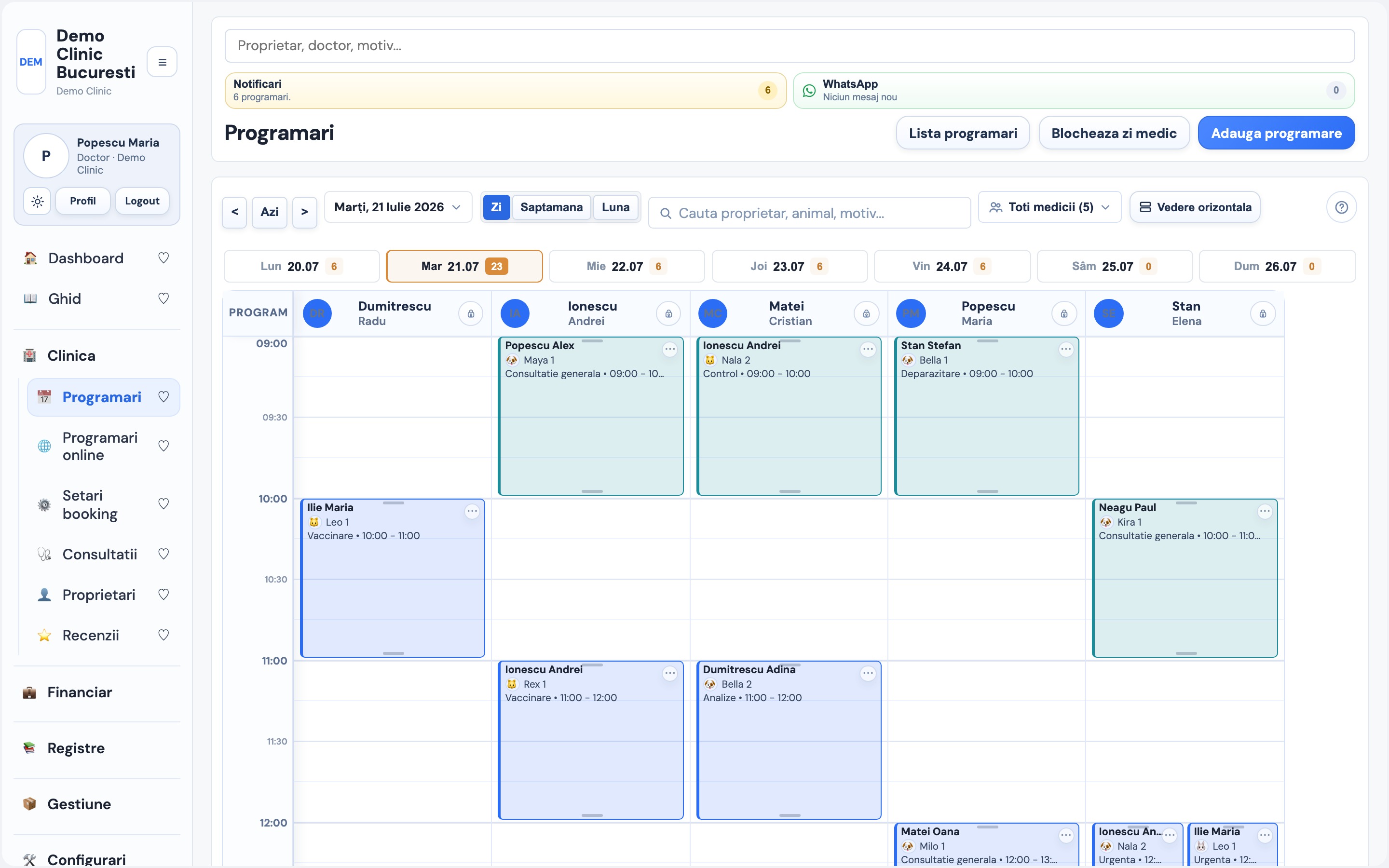Click Logout

point(142,201)
